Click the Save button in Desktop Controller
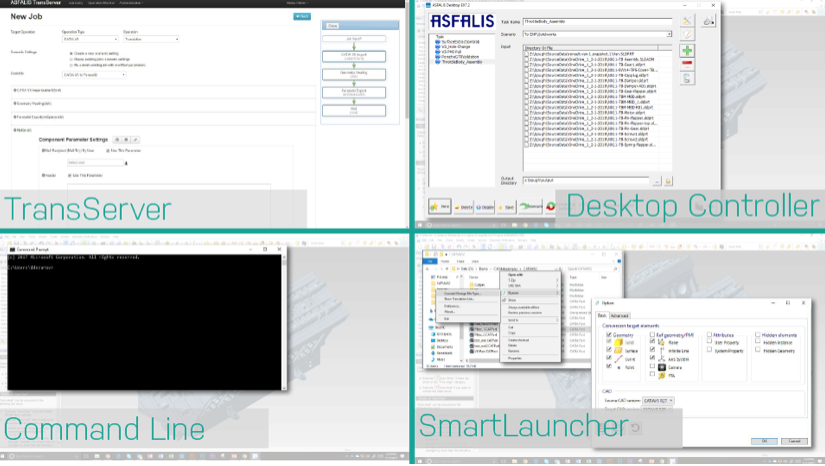 click(507, 207)
